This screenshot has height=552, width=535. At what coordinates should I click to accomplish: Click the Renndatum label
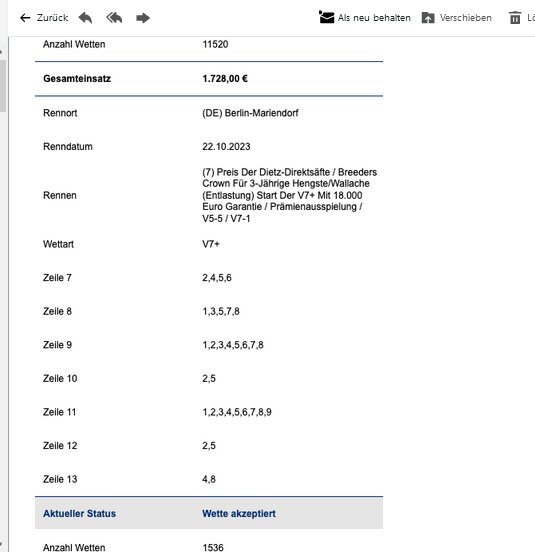point(68,146)
